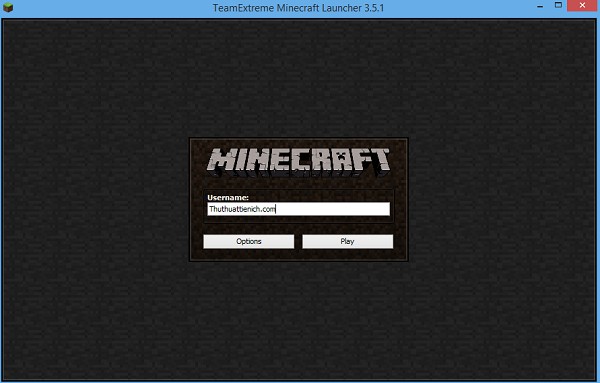Click the "Username:" label text
The height and width of the screenshot is (383, 600).
228,197
